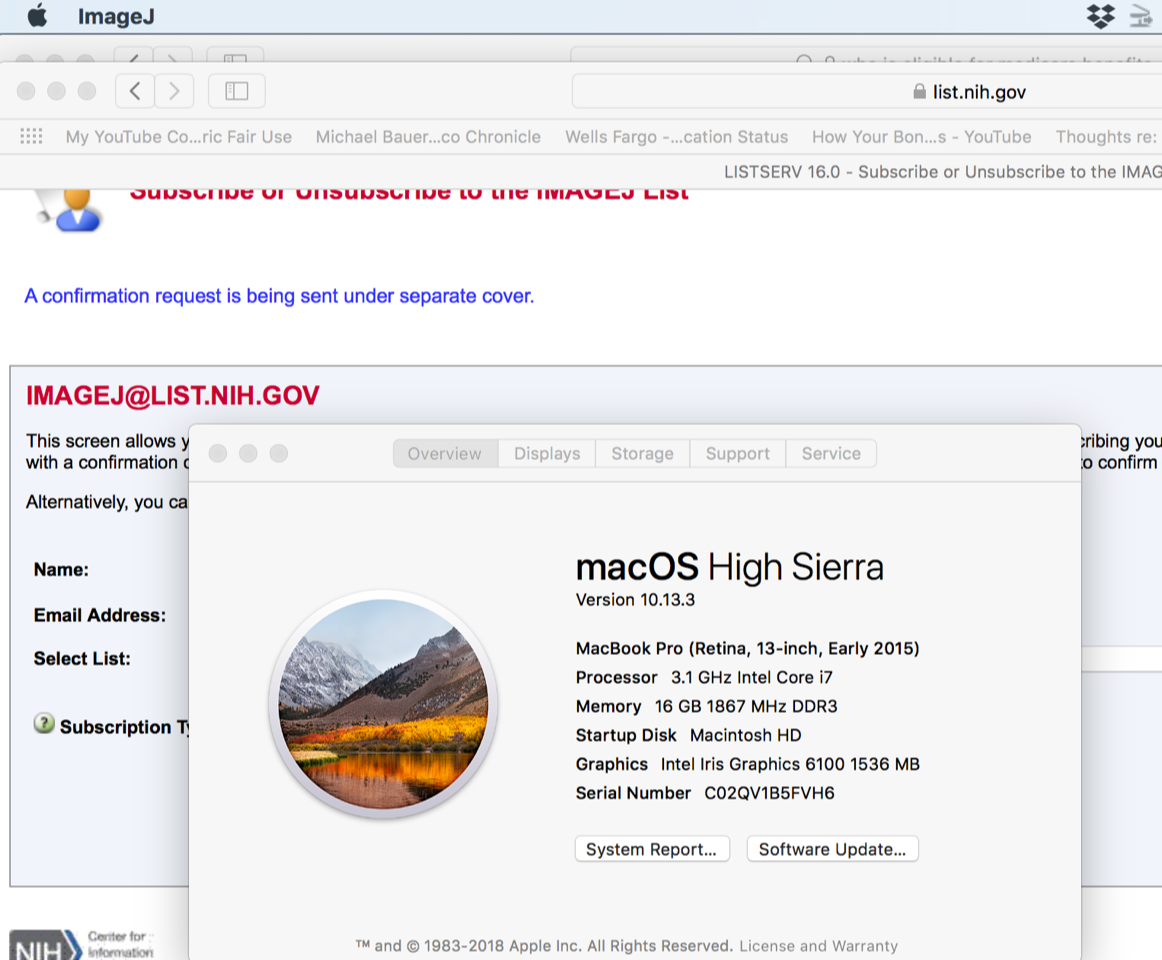This screenshot has height=960, width=1162.
Task: Open the Apple menu
Action: (37, 16)
